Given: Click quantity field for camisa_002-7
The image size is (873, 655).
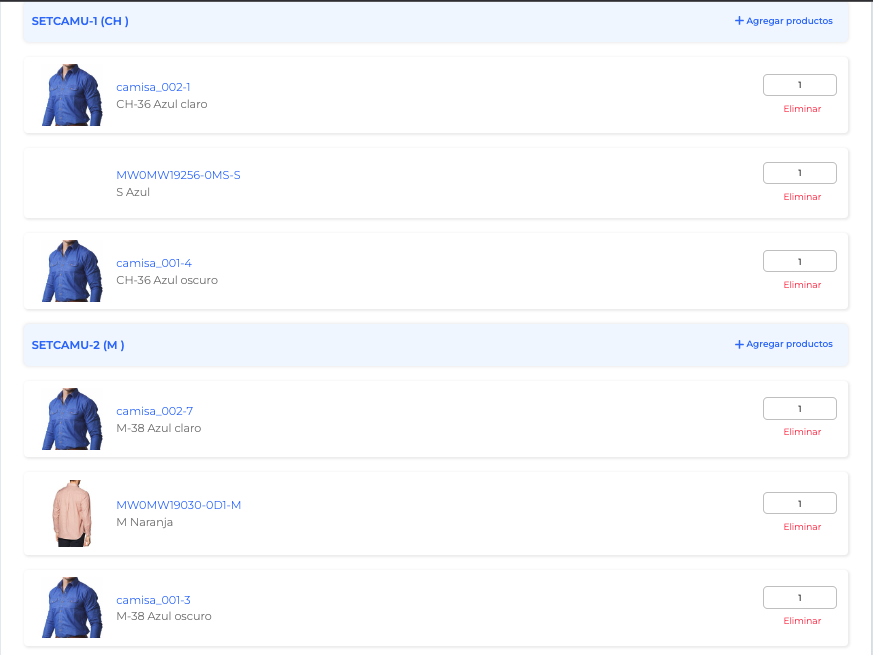Looking at the screenshot, I should [800, 409].
